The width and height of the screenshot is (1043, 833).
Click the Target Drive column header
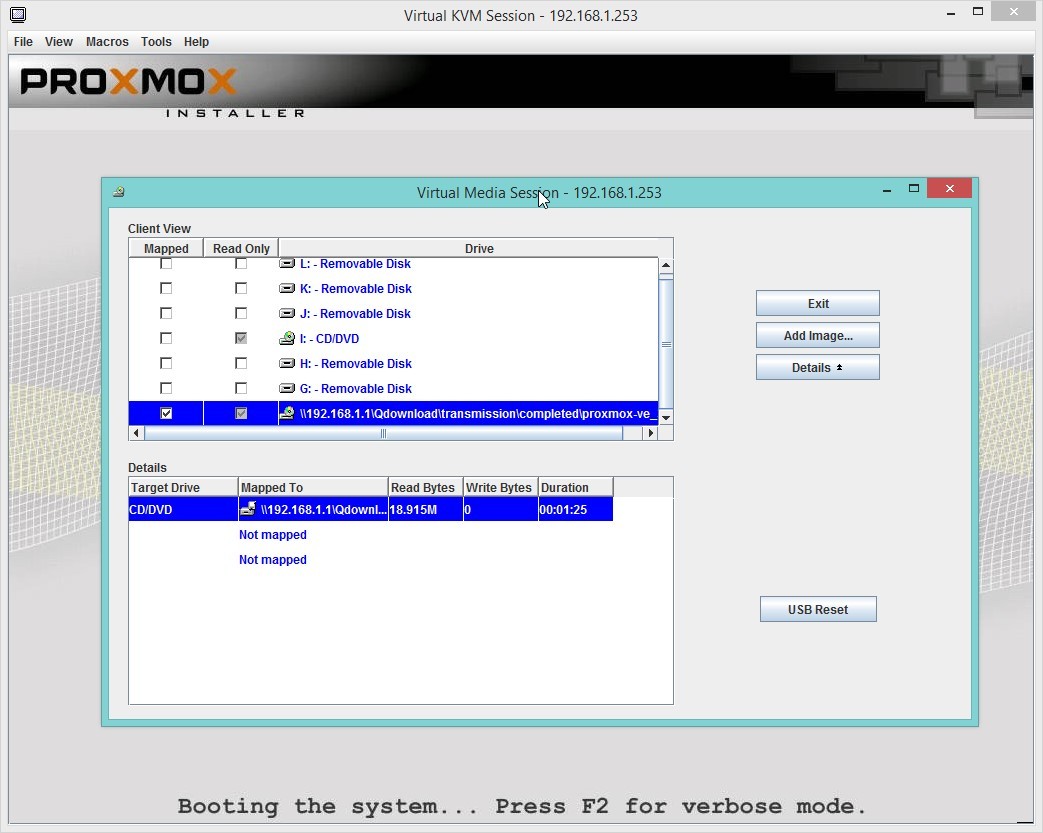183,487
